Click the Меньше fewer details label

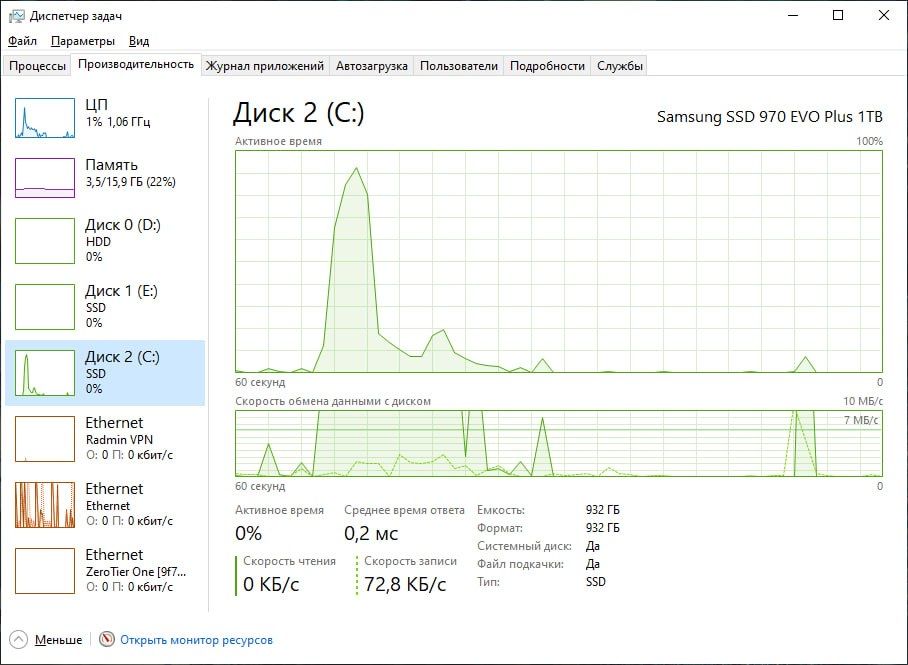coord(58,640)
